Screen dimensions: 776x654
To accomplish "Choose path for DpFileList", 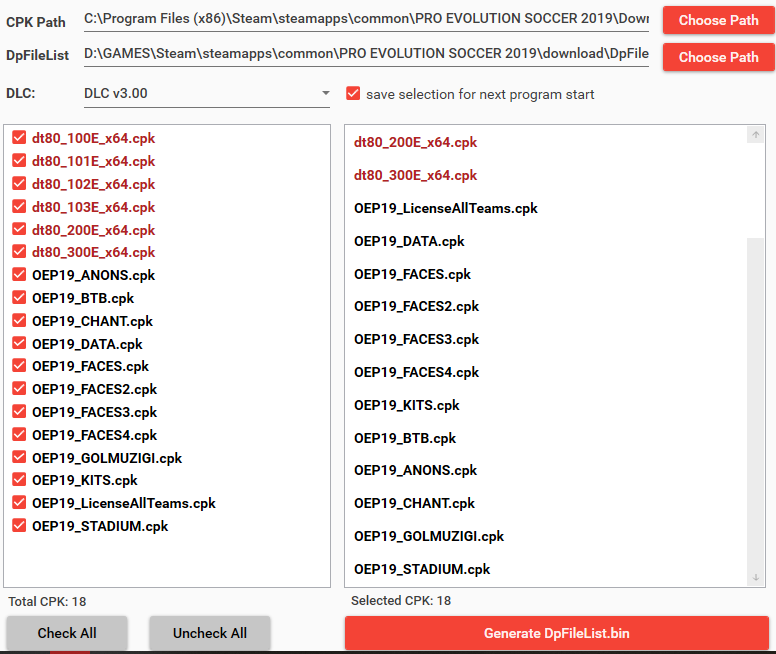I will point(718,57).
